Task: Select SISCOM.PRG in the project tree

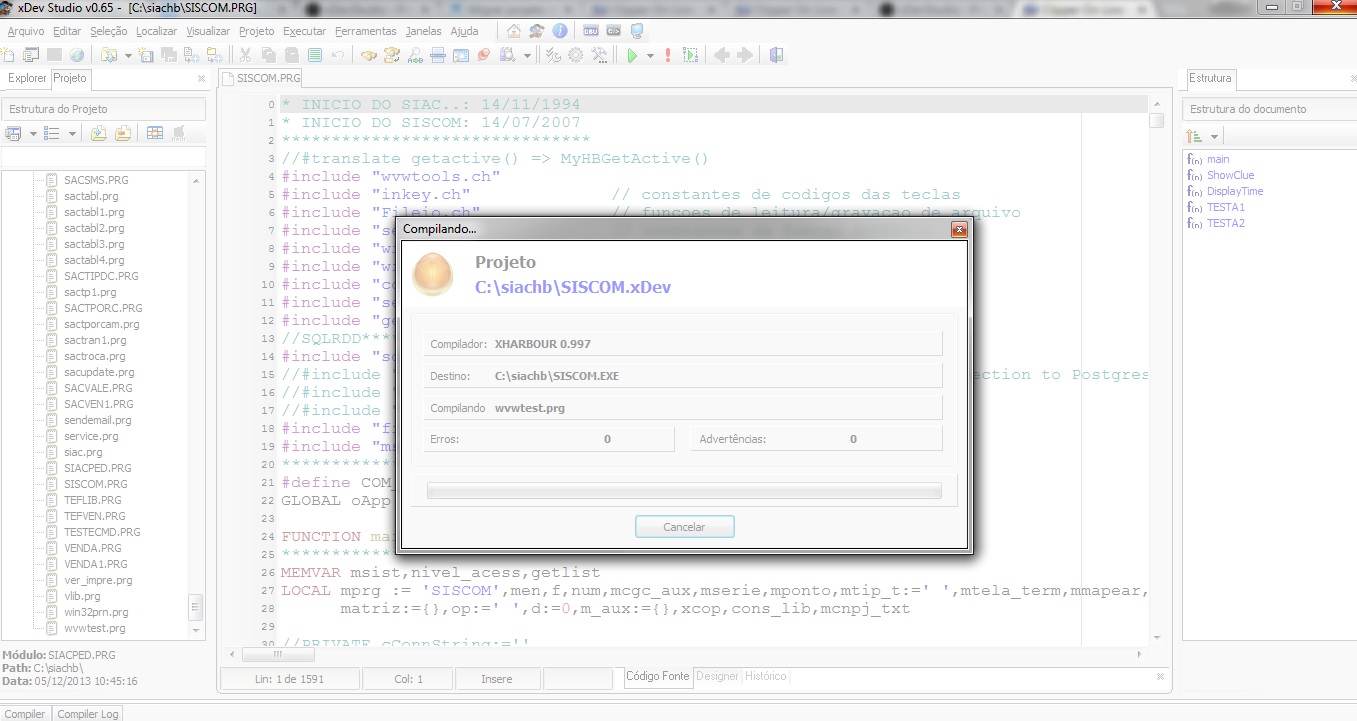Action: 95,484
